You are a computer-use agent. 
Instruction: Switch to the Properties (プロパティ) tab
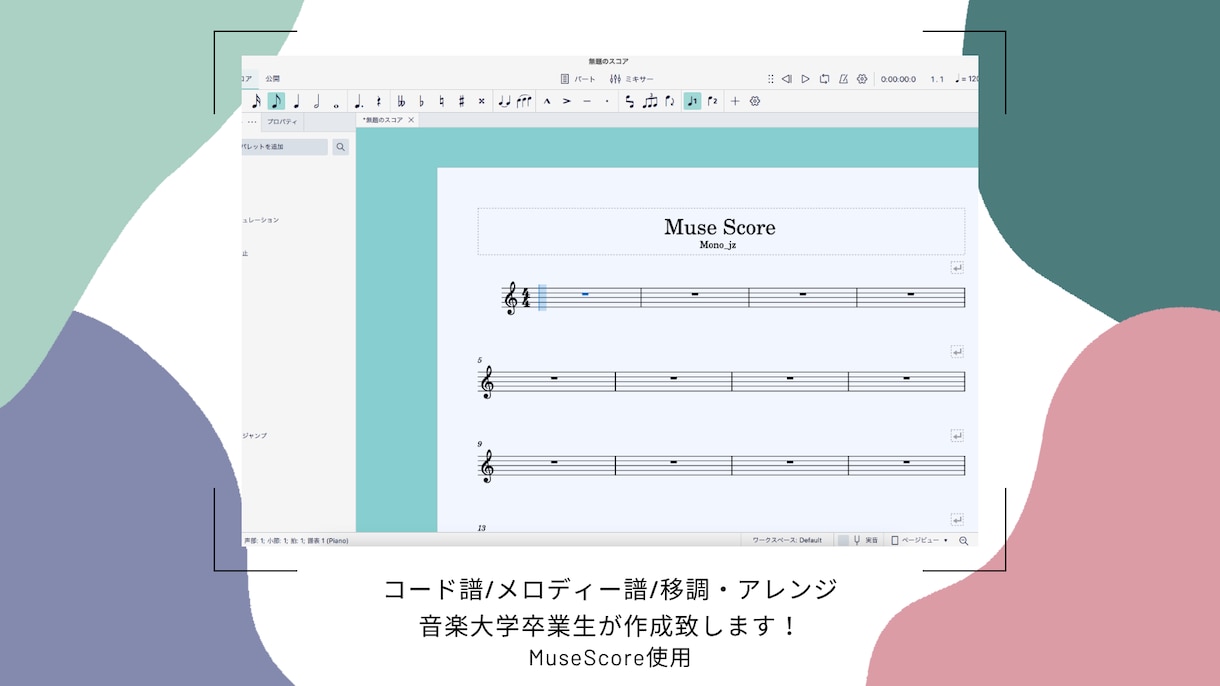(x=282, y=122)
